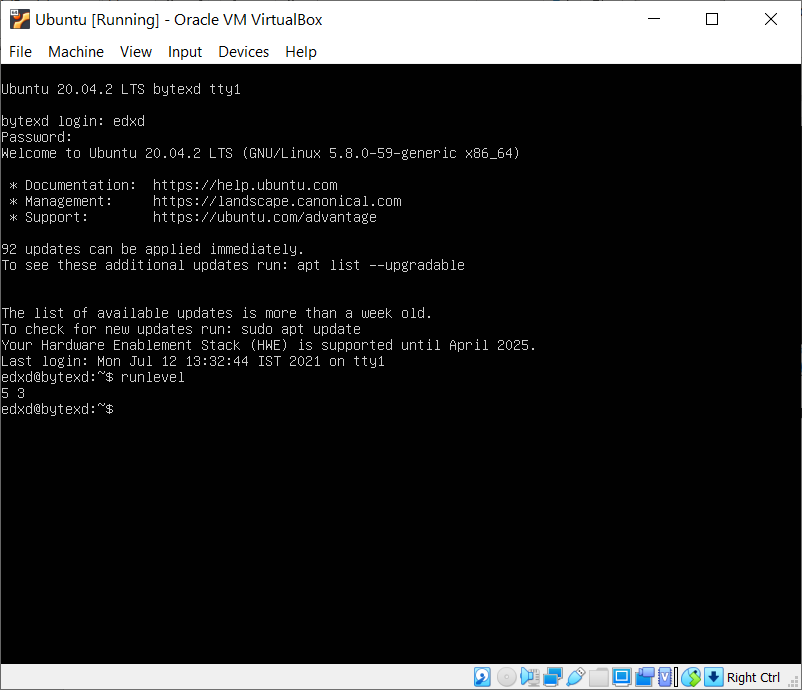Open the Machine menu
Viewport: 802px width, 690px height.
(x=75, y=52)
